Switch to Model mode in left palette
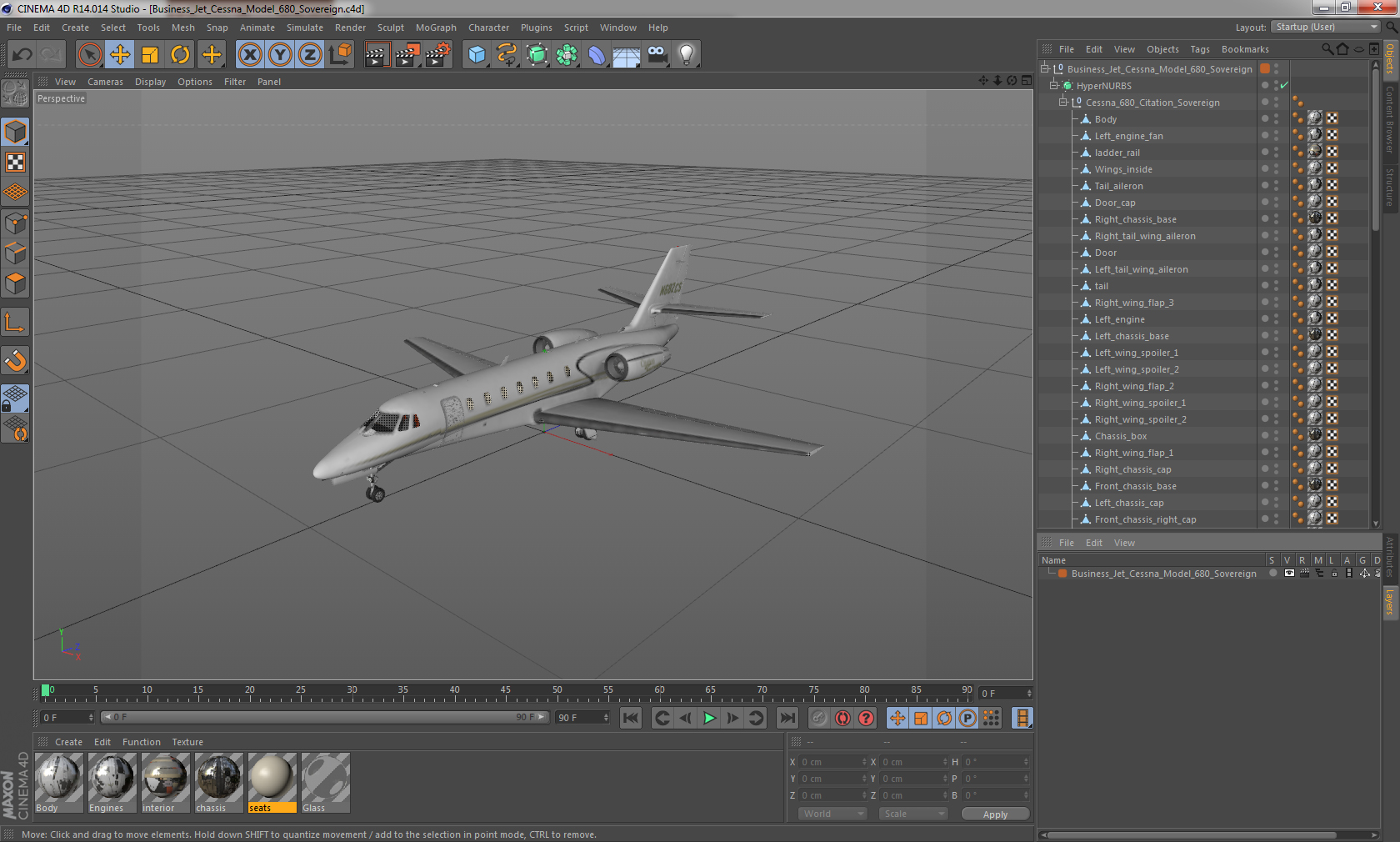 [x=16, y=132]
